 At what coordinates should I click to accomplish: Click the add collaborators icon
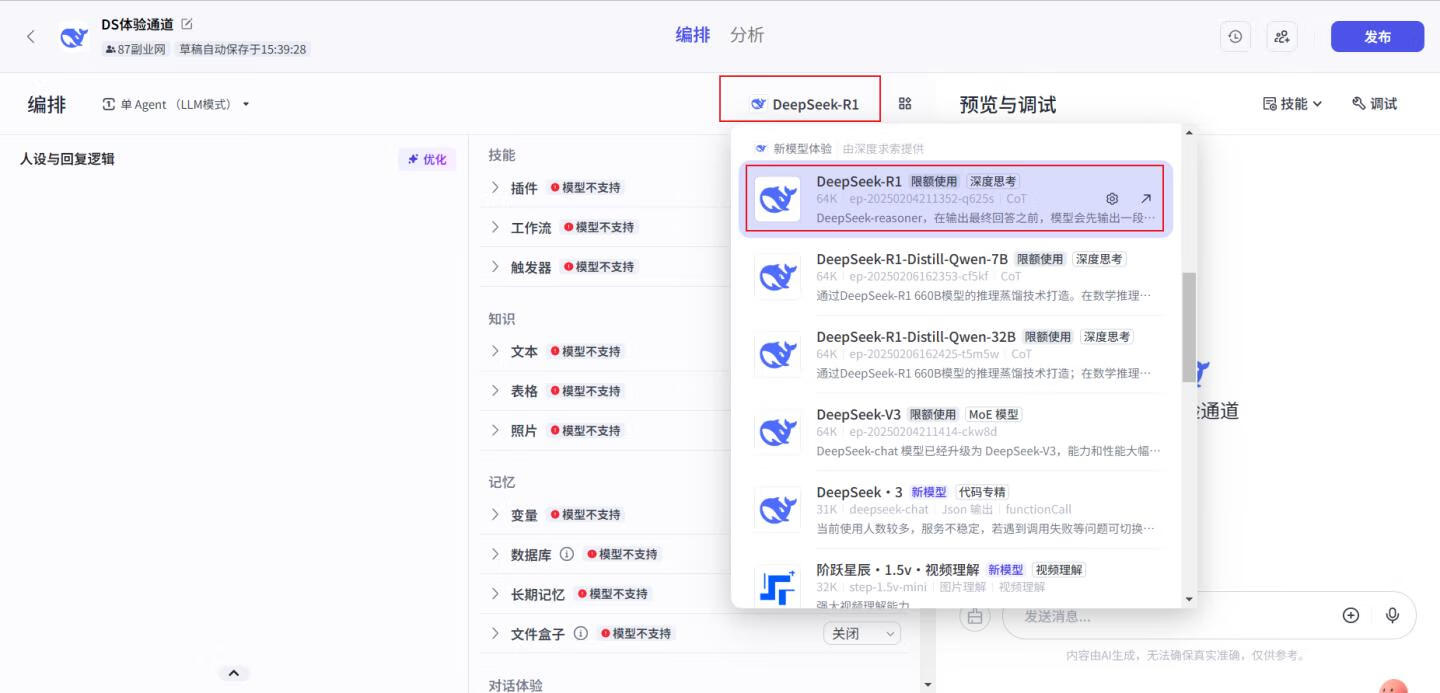click(x=1282, y=36)
